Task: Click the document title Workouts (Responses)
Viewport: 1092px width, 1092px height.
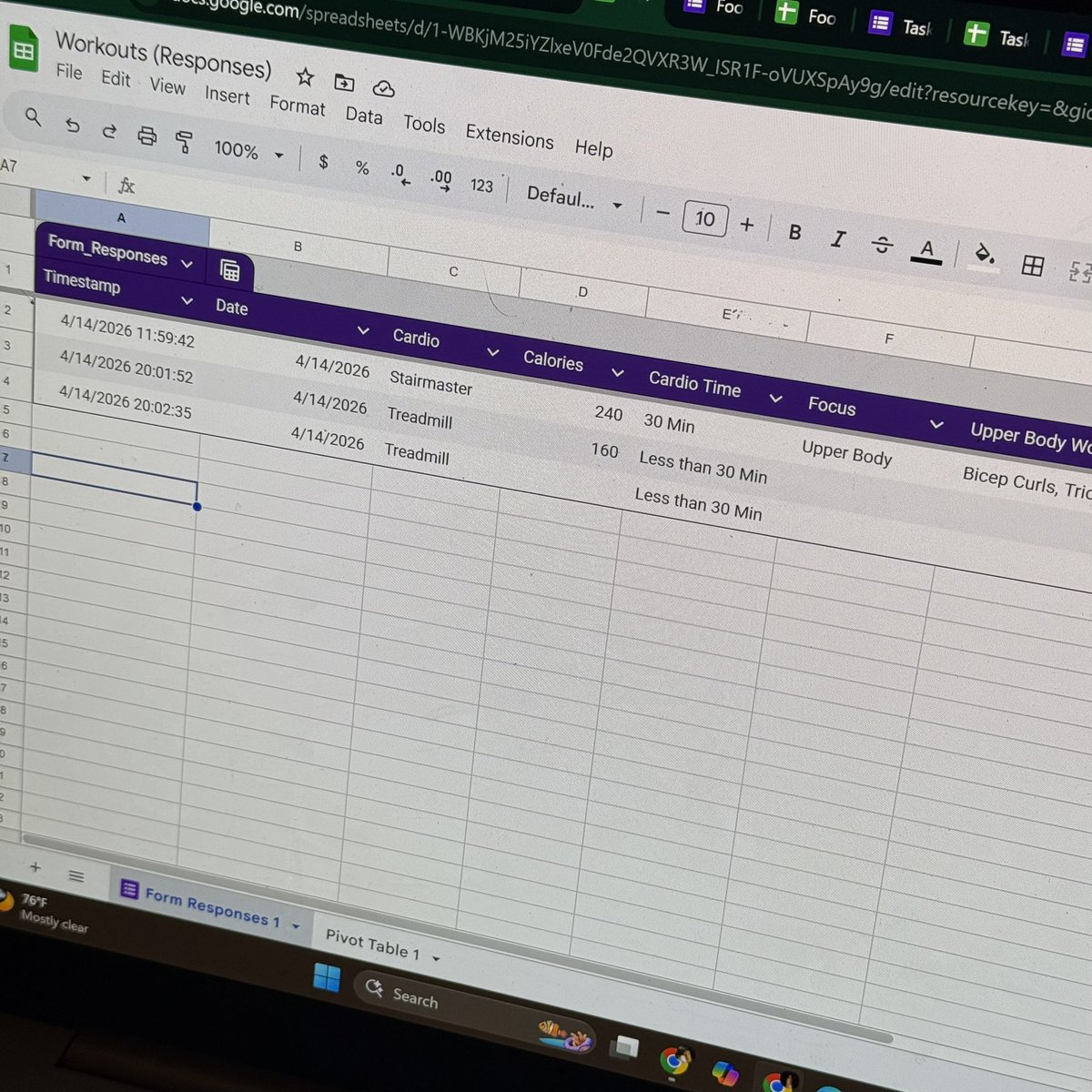Action: [164, 56]
